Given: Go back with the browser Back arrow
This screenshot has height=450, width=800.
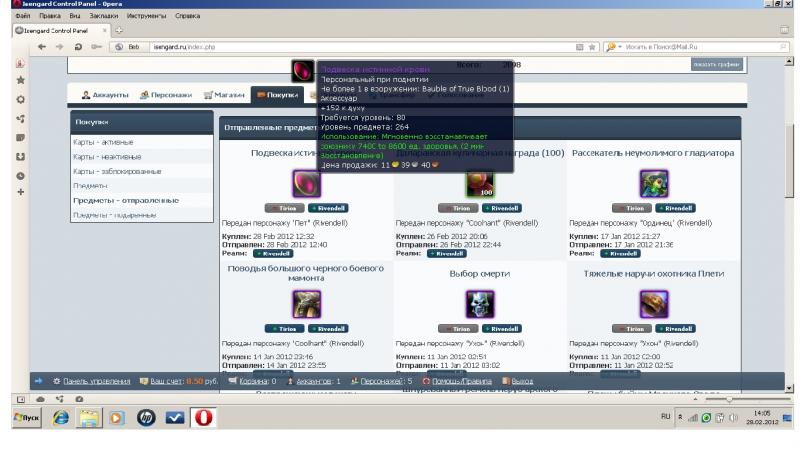Looking at the screenshot, I should [42, 46].
